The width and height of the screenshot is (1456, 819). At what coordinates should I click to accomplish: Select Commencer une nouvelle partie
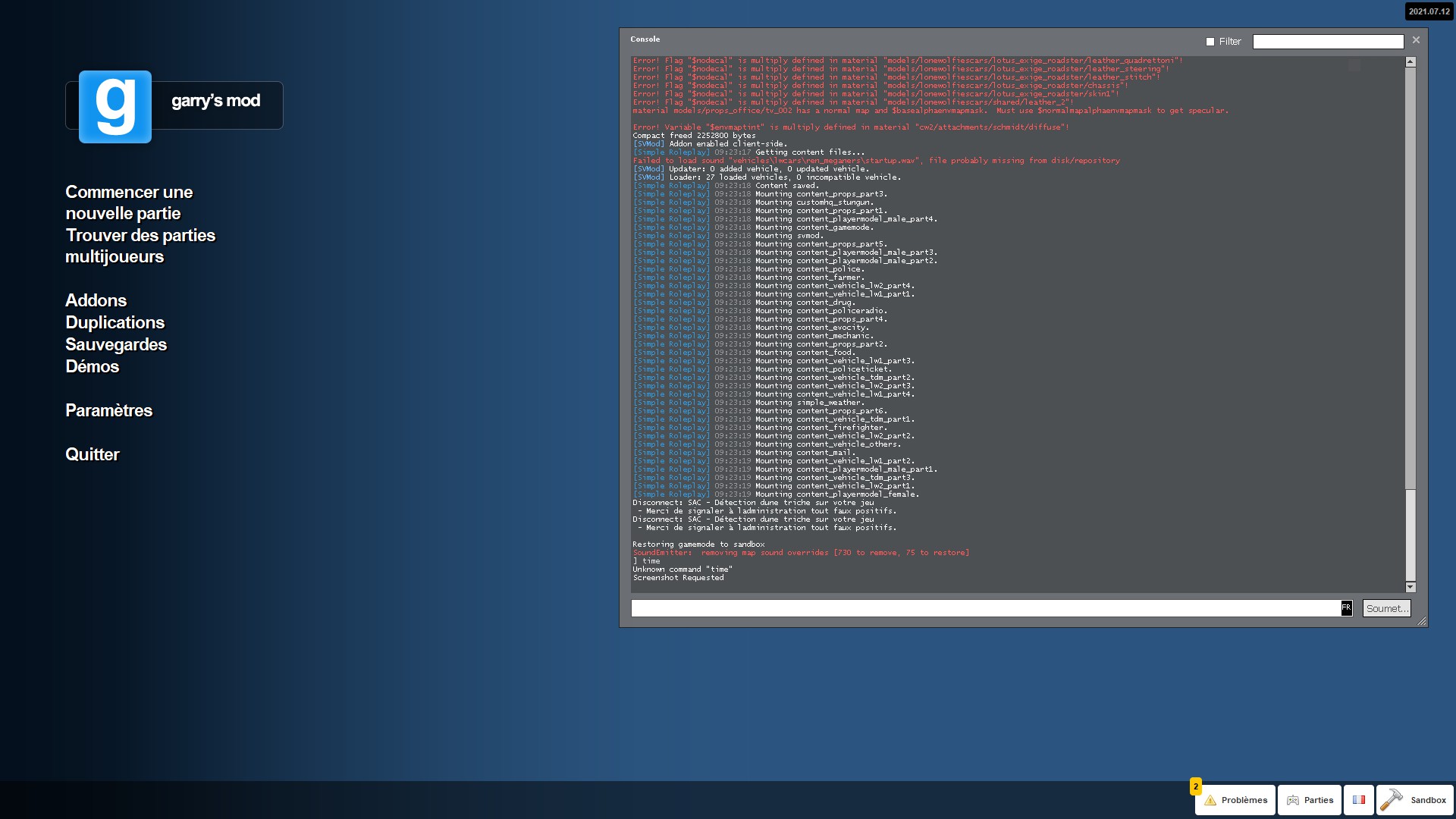tap(129, 202)
